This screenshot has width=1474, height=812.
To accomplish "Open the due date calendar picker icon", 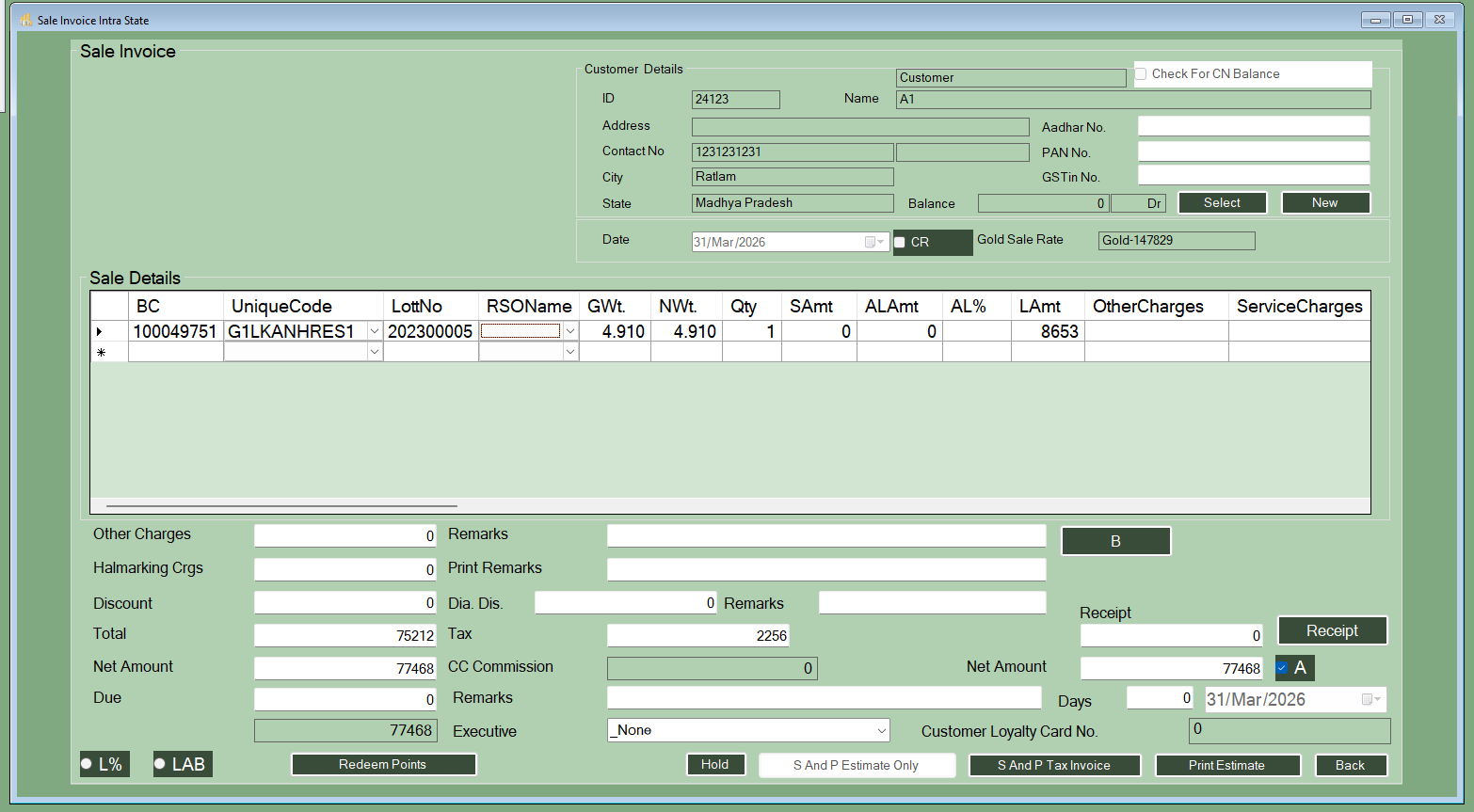I will [x=1370, y=699].
